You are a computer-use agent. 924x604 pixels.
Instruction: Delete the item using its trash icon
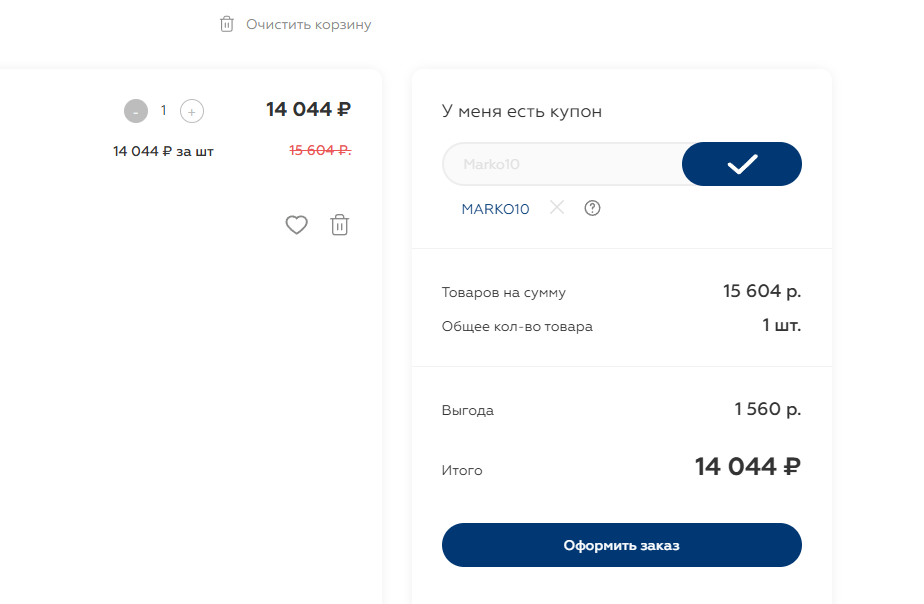tap(340, 225)
